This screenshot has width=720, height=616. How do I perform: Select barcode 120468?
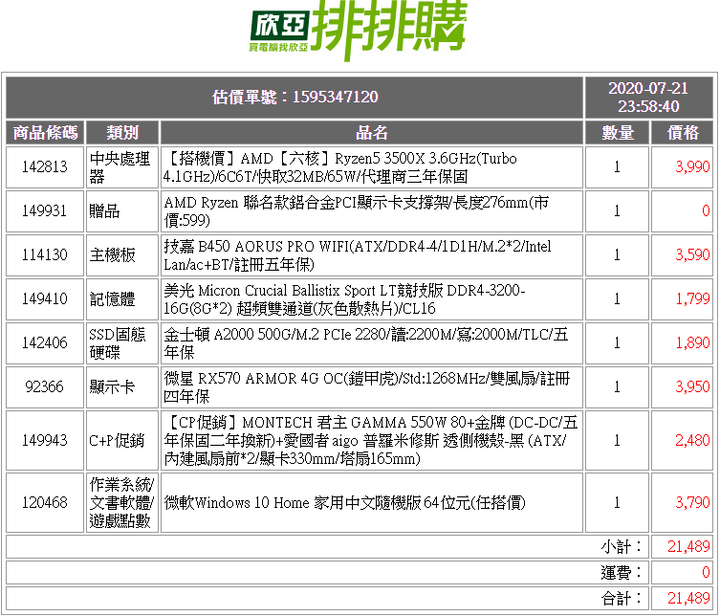(x=45, y=503)
